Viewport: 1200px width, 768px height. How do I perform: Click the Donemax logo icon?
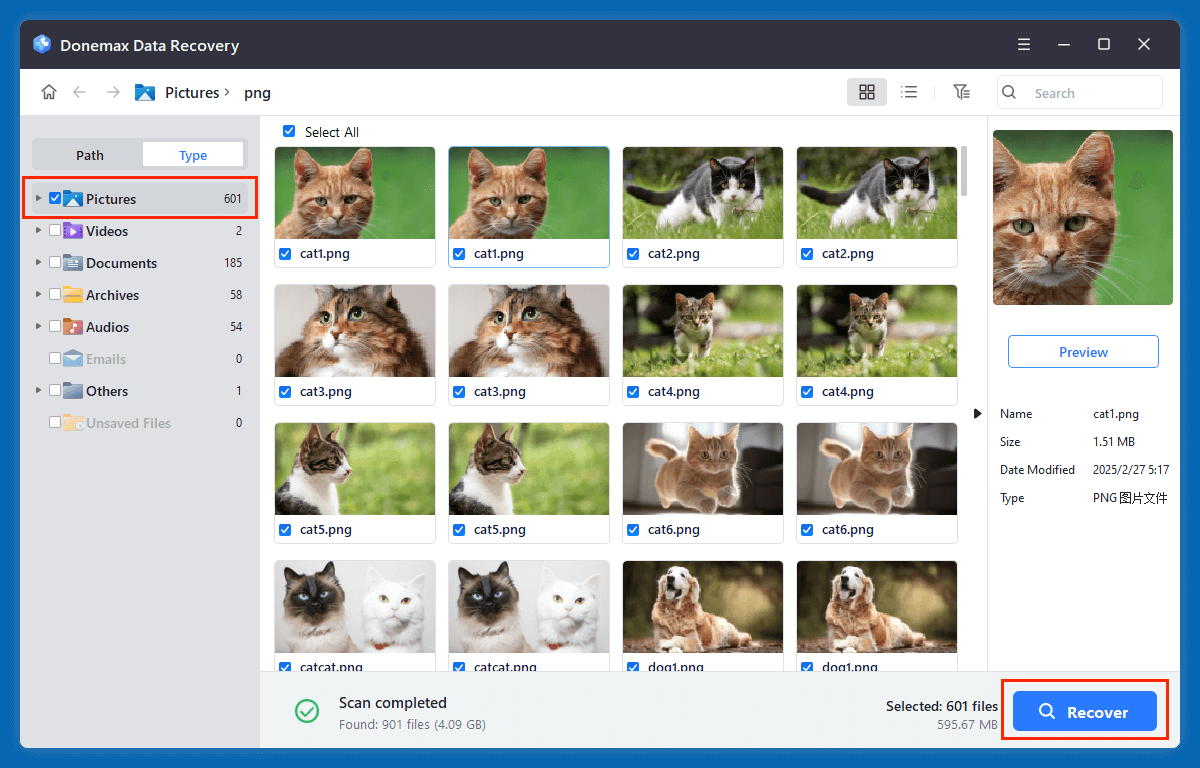pos(41,44)
